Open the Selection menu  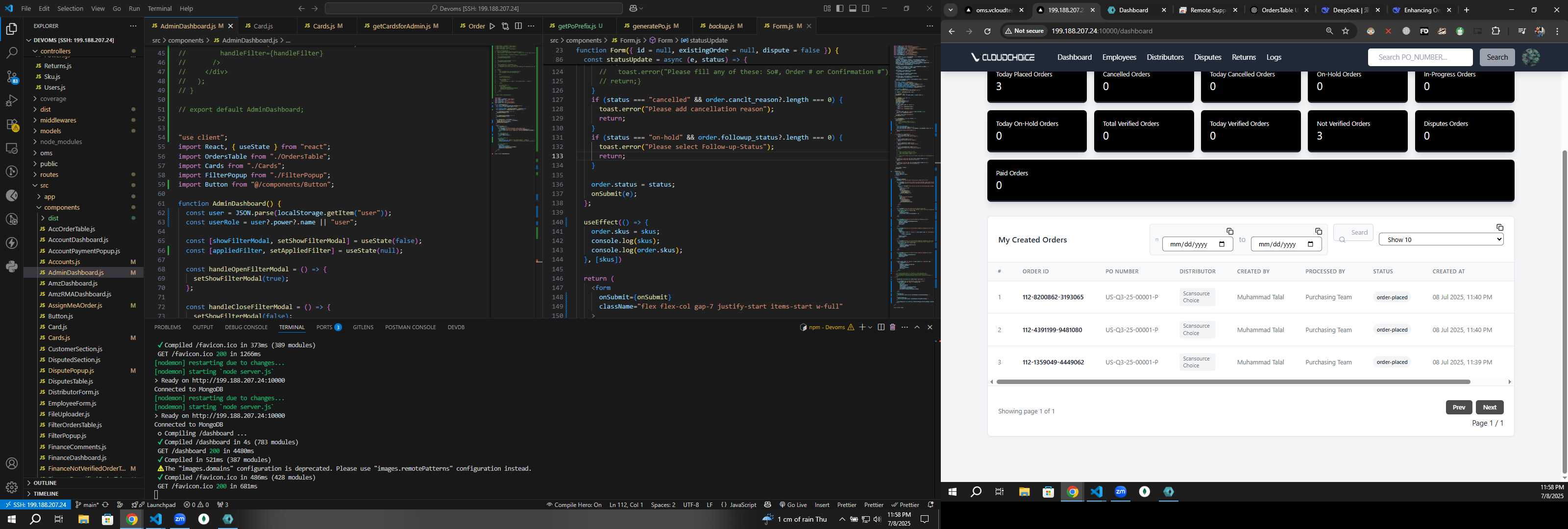pyautogui.click(x=70, y=8)
